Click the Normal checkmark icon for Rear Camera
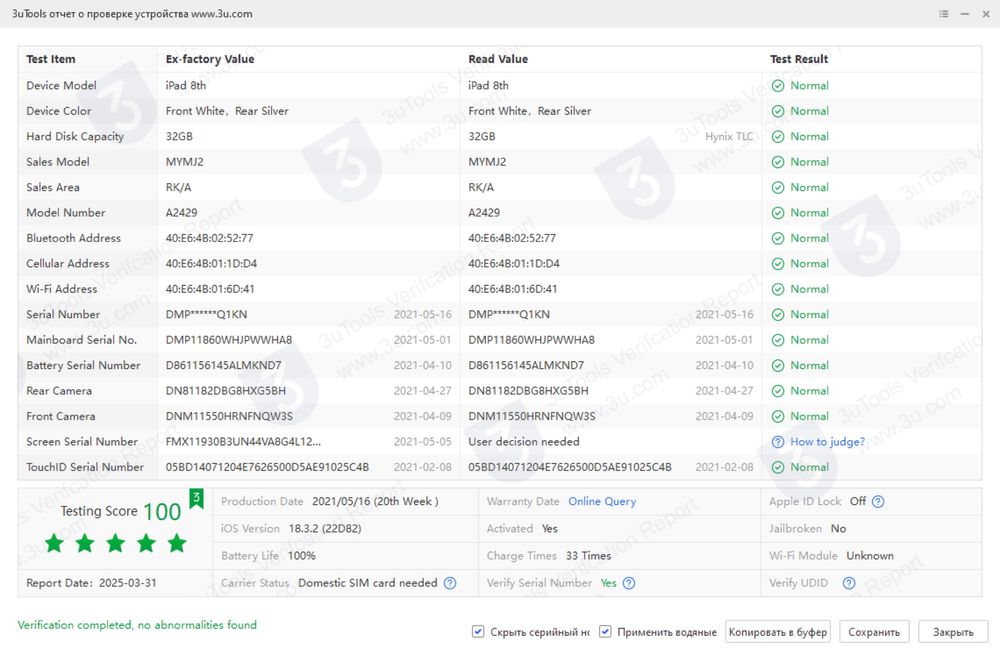1000x657 pixels. click(777, 391)
